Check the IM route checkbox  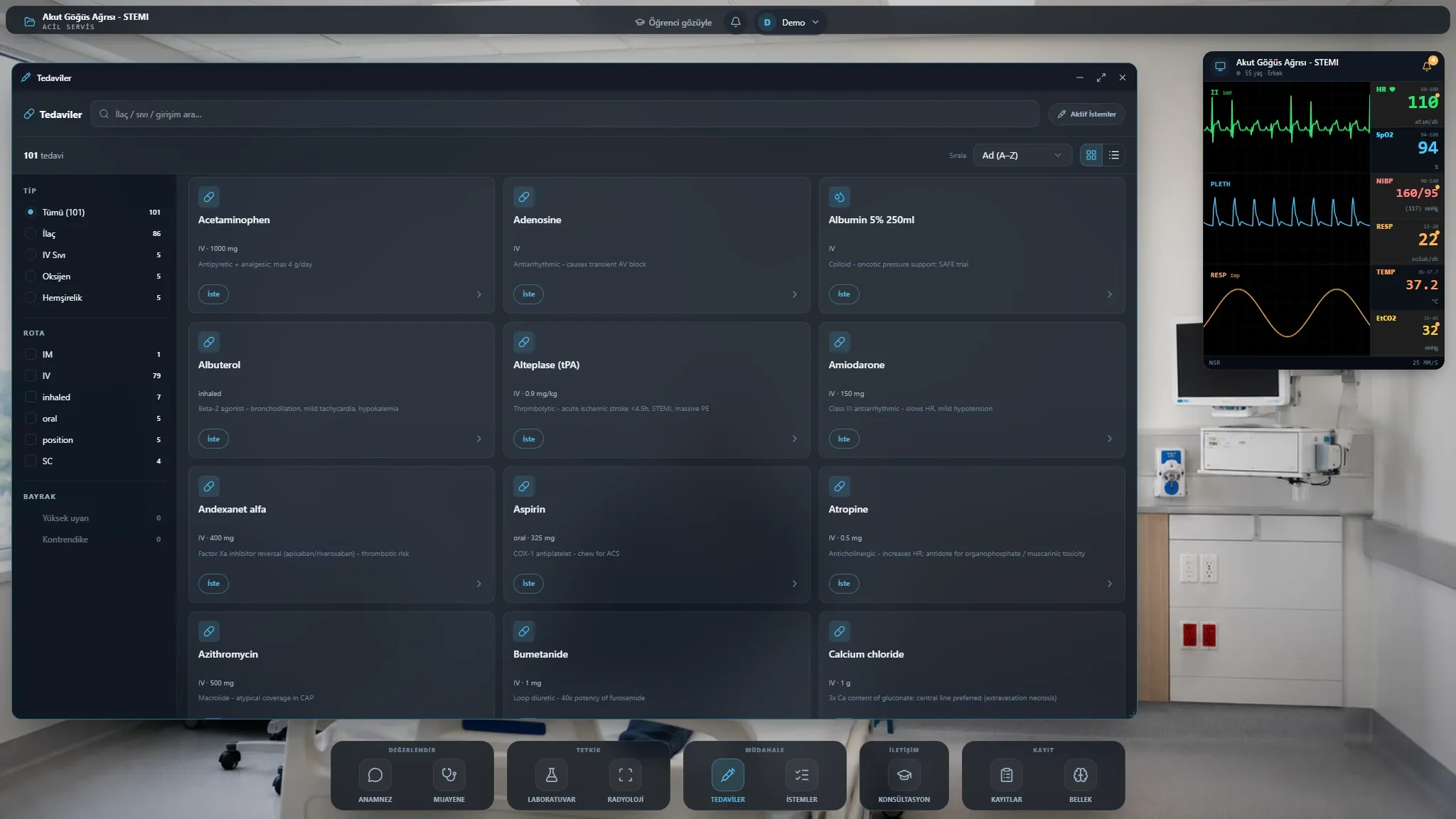31,354
